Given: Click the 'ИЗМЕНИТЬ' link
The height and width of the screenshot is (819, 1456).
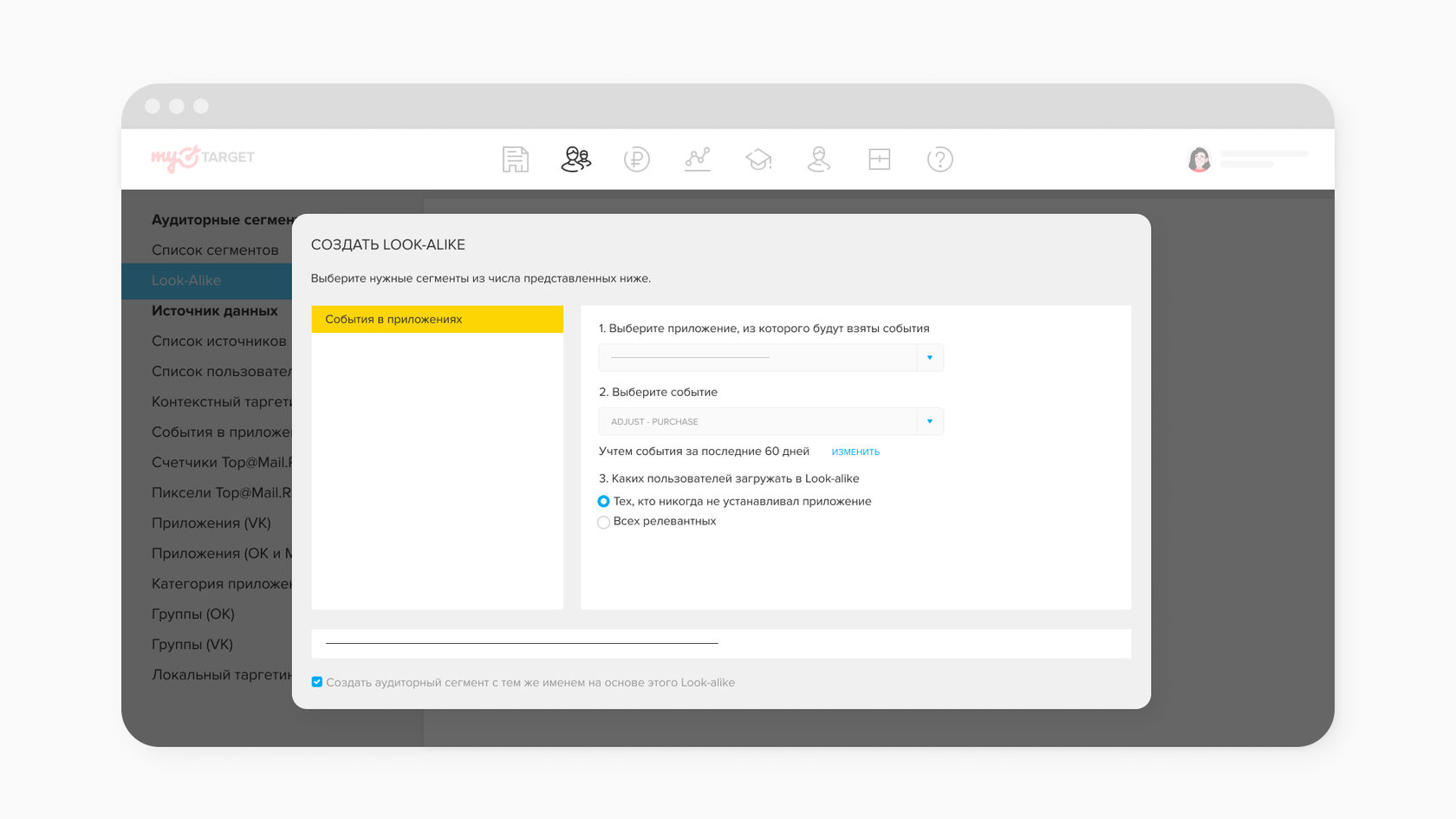Looking at the screenshot, I should coord(855,452).
